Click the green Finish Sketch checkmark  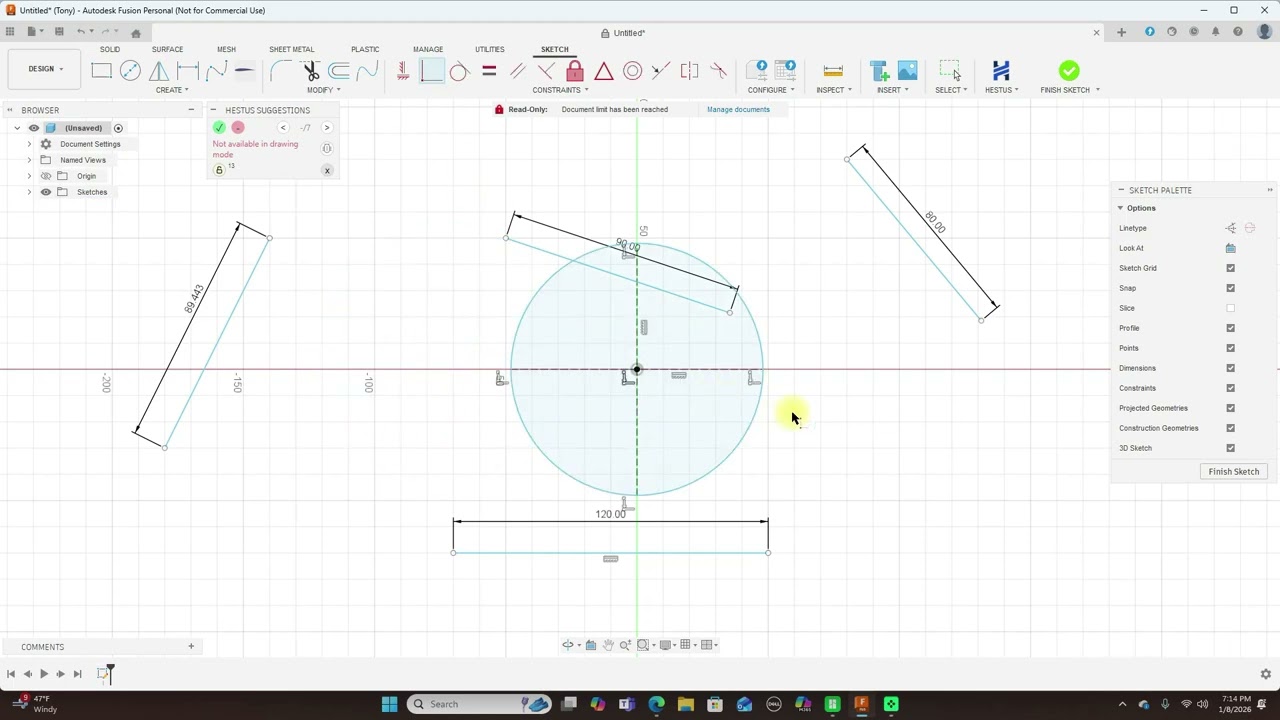(x=1069, y=70)
